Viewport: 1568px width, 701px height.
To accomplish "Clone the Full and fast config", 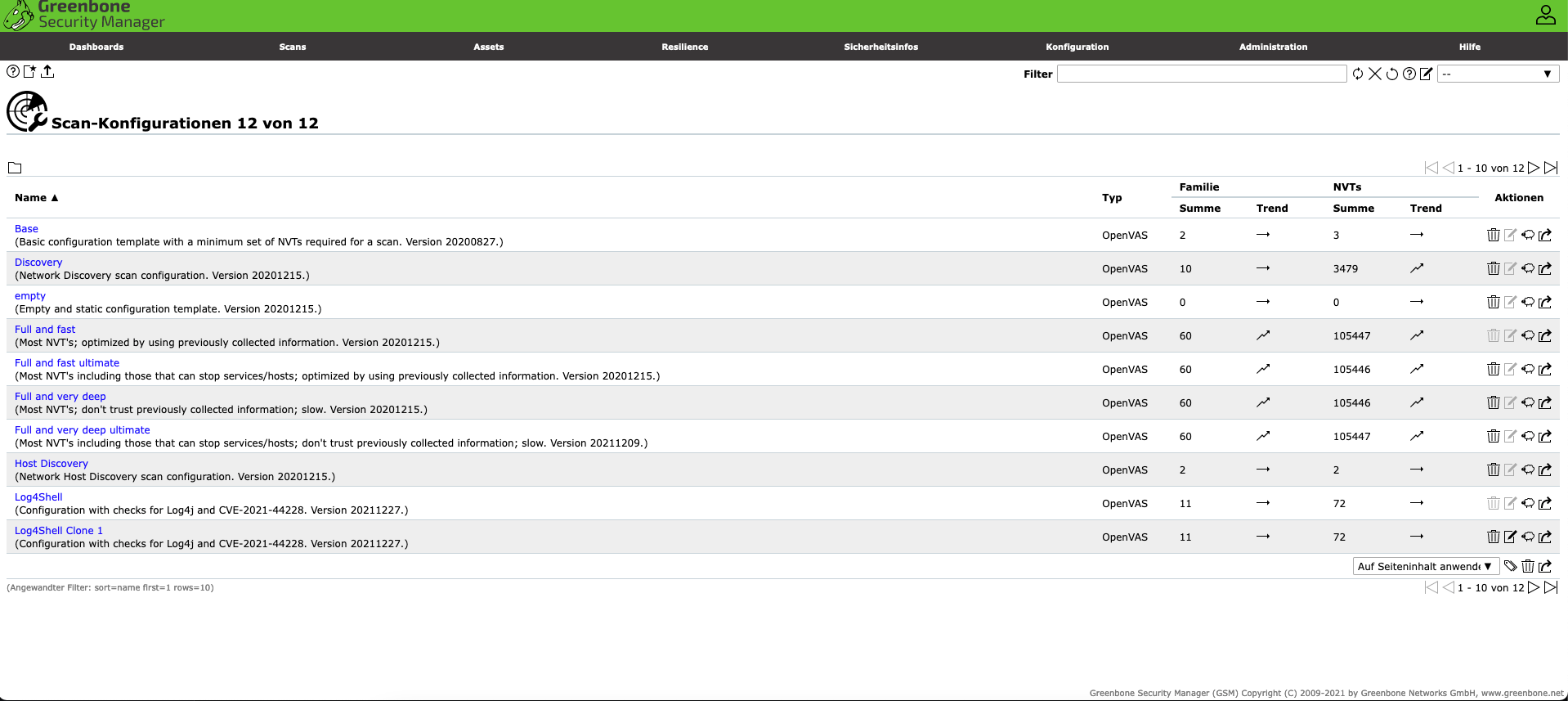I will [x=1528, y=336].
